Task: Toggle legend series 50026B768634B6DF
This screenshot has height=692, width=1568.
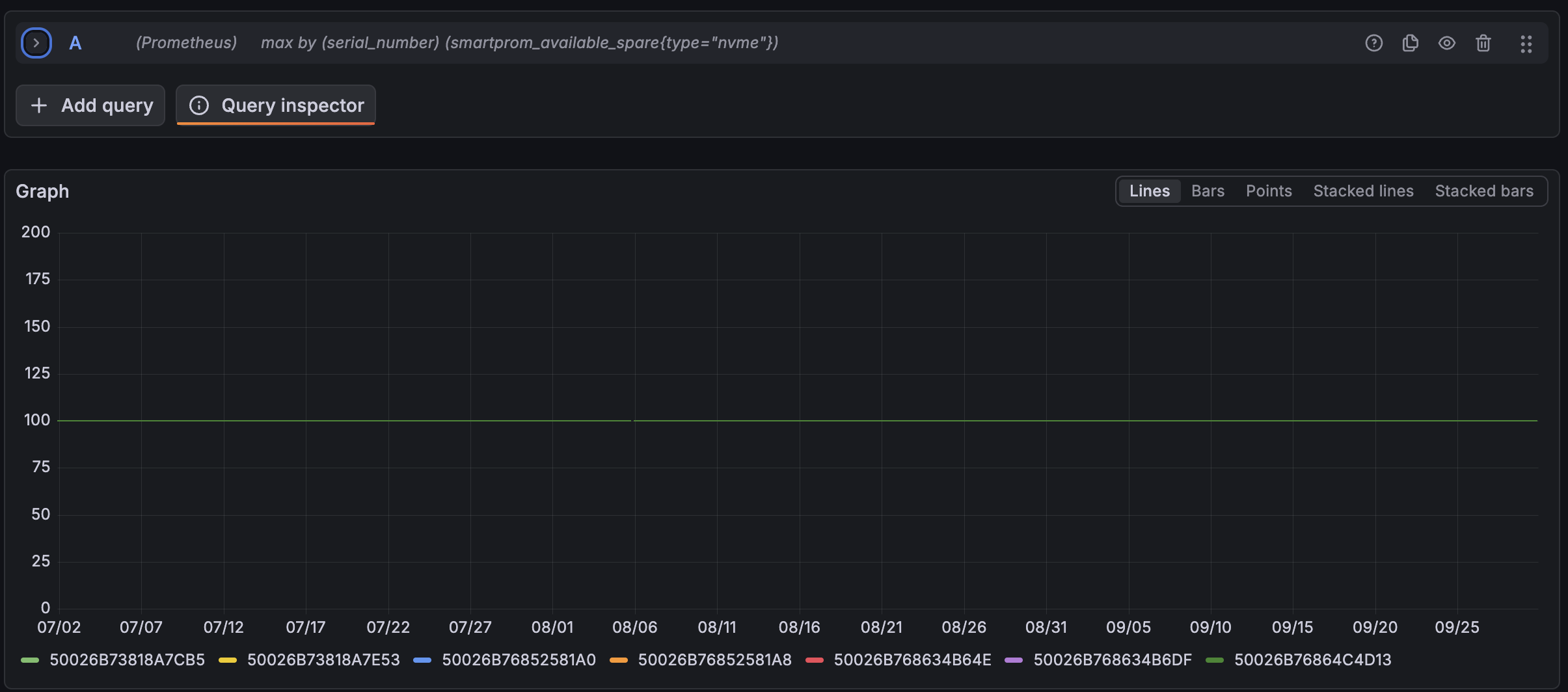Action: pos(1112,659)
